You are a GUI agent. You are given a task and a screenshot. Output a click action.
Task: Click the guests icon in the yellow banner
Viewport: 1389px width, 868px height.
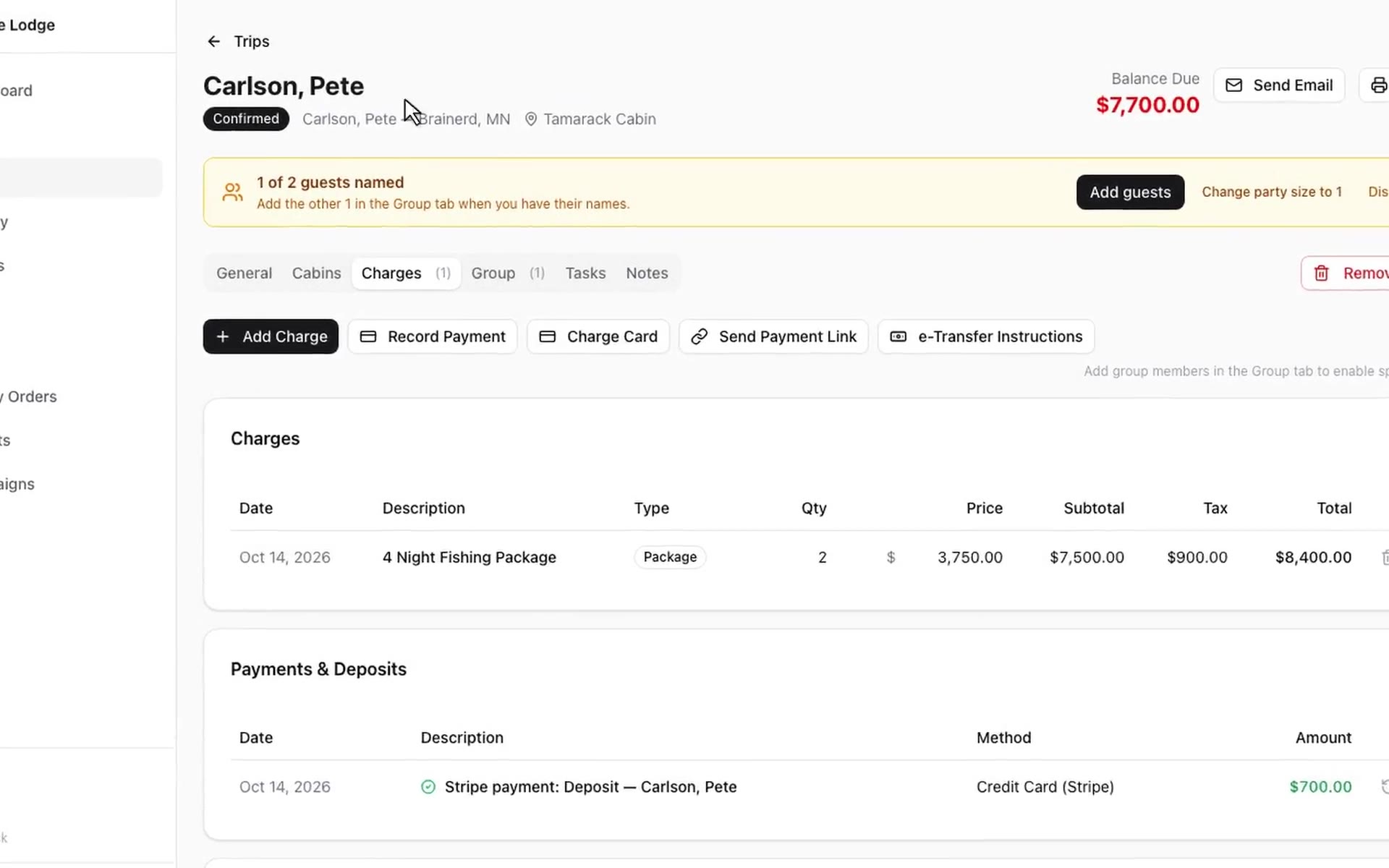232,192
